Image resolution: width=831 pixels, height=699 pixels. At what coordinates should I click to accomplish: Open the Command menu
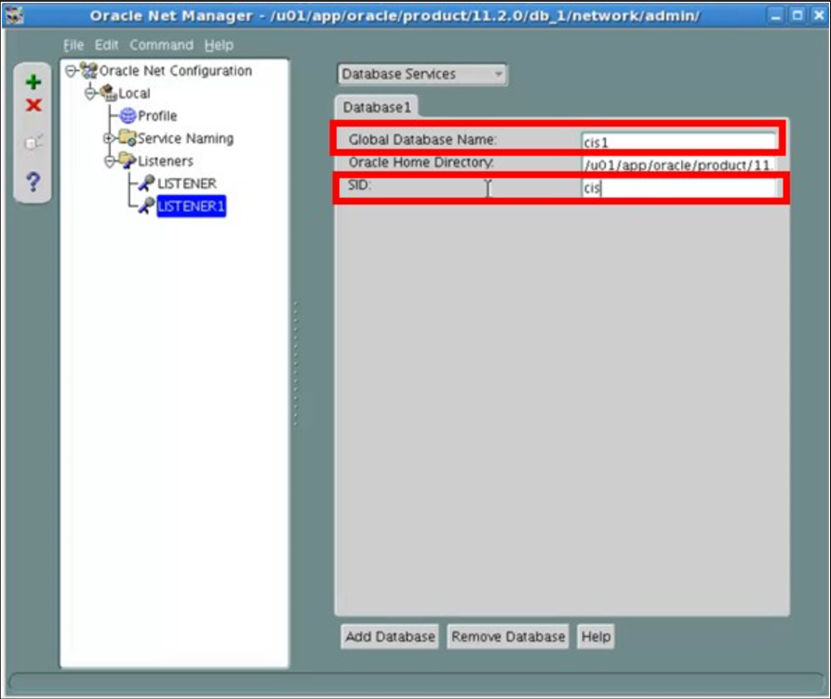coord(161,45)
